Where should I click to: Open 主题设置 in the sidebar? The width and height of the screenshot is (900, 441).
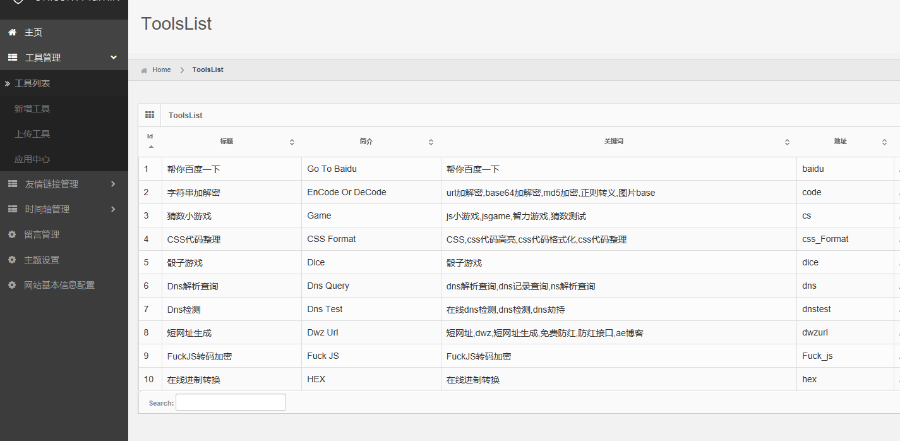pyautogui.click(x=64, y=260)
